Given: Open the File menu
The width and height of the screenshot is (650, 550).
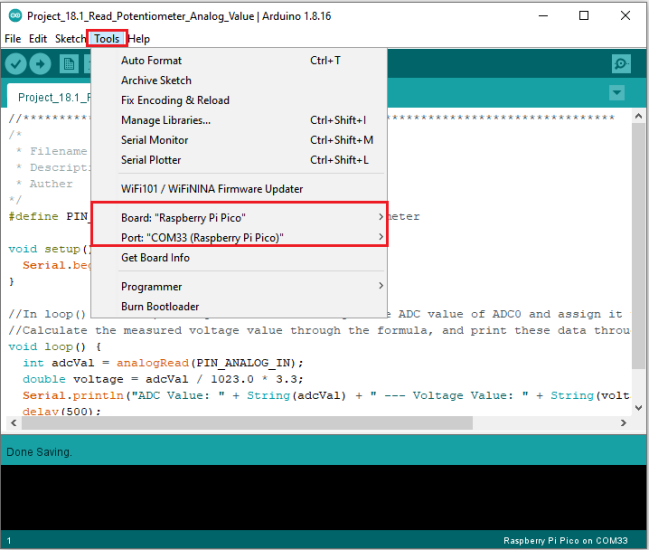Looking at the screenshot, I should [x=12, y=39].
